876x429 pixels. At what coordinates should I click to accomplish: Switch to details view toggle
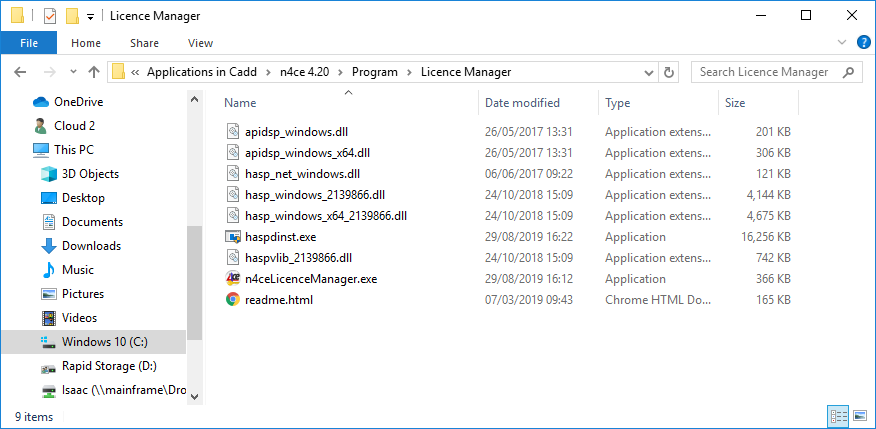837,416
